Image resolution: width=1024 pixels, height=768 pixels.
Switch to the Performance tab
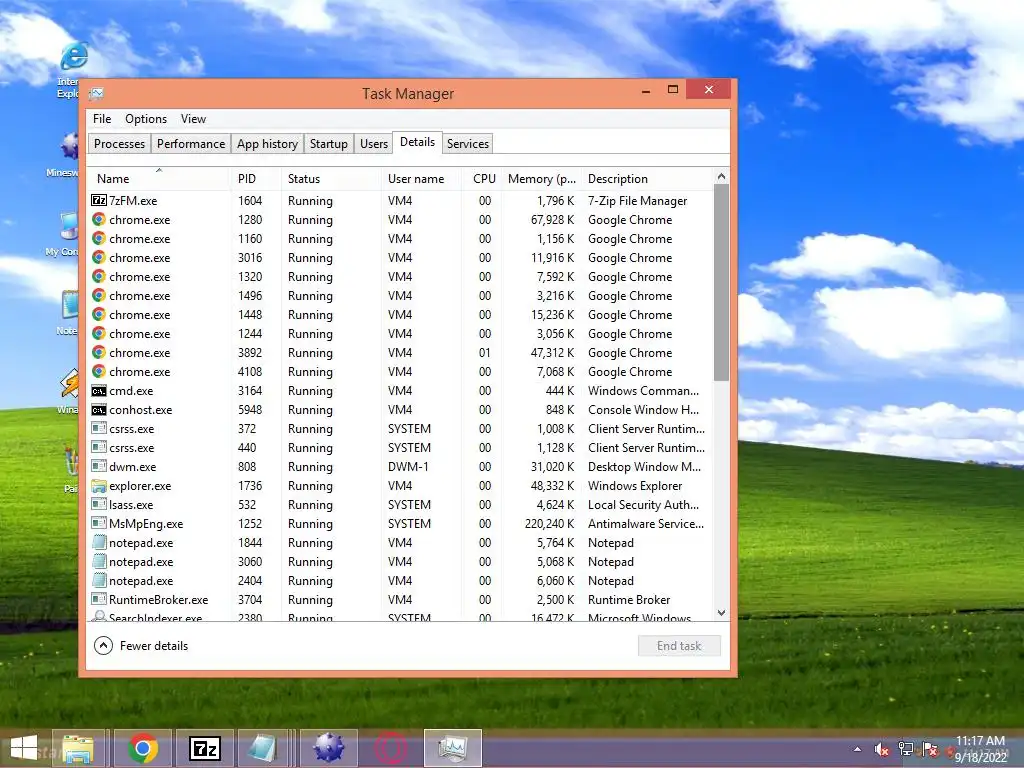(x=191, y=144)
